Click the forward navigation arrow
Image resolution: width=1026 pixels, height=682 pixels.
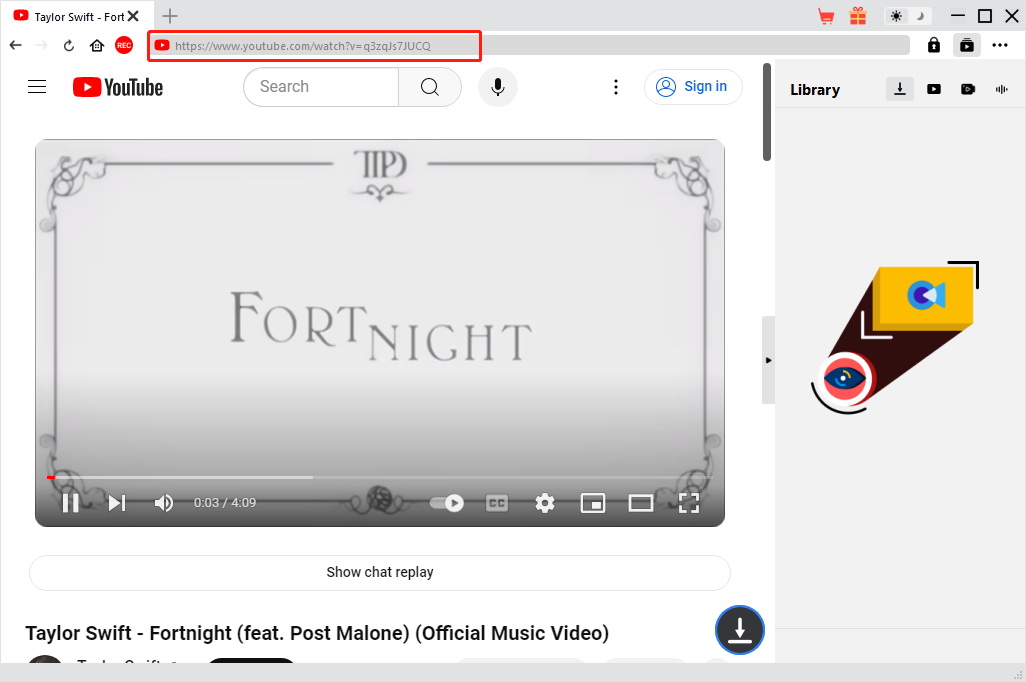point(41,45)
